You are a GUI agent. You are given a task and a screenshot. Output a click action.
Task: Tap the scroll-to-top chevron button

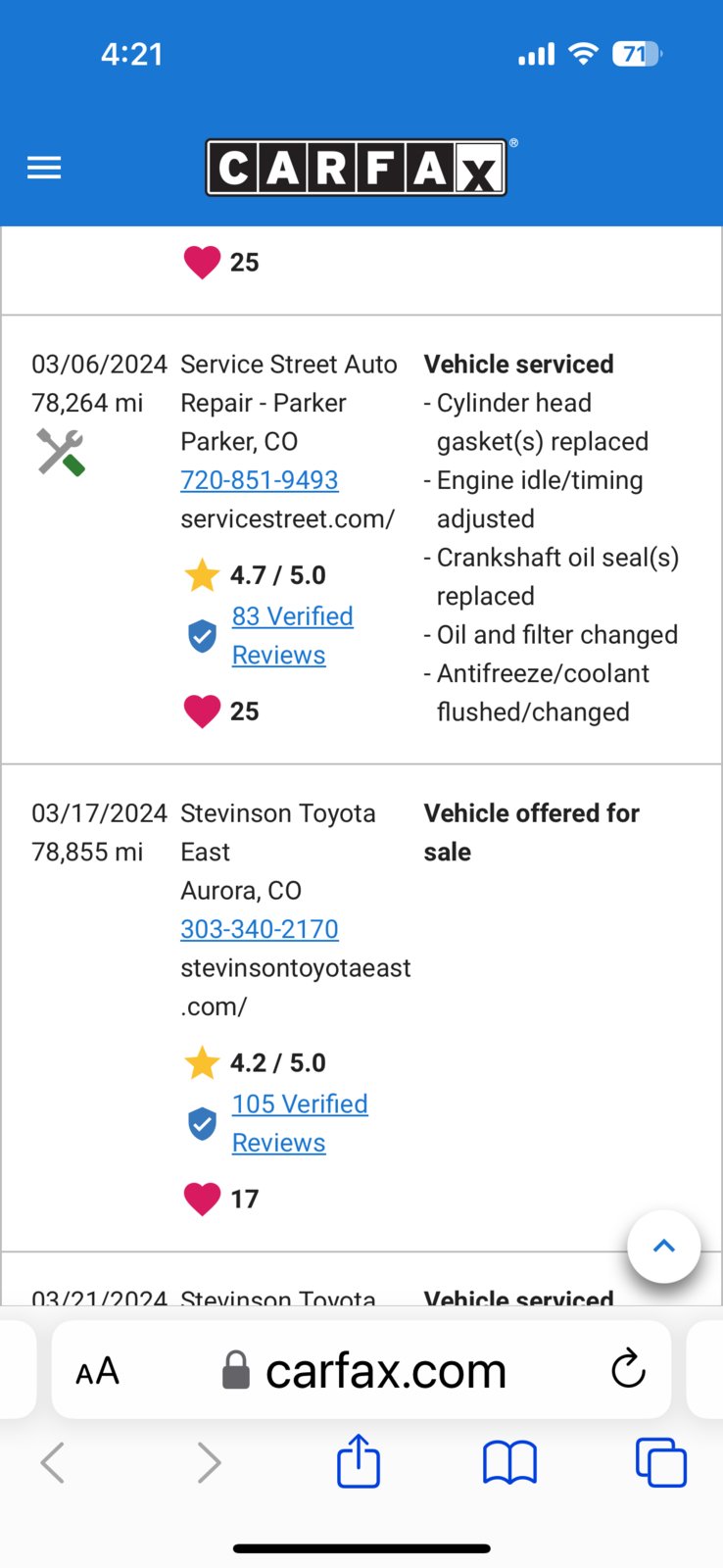(664, 1247)
